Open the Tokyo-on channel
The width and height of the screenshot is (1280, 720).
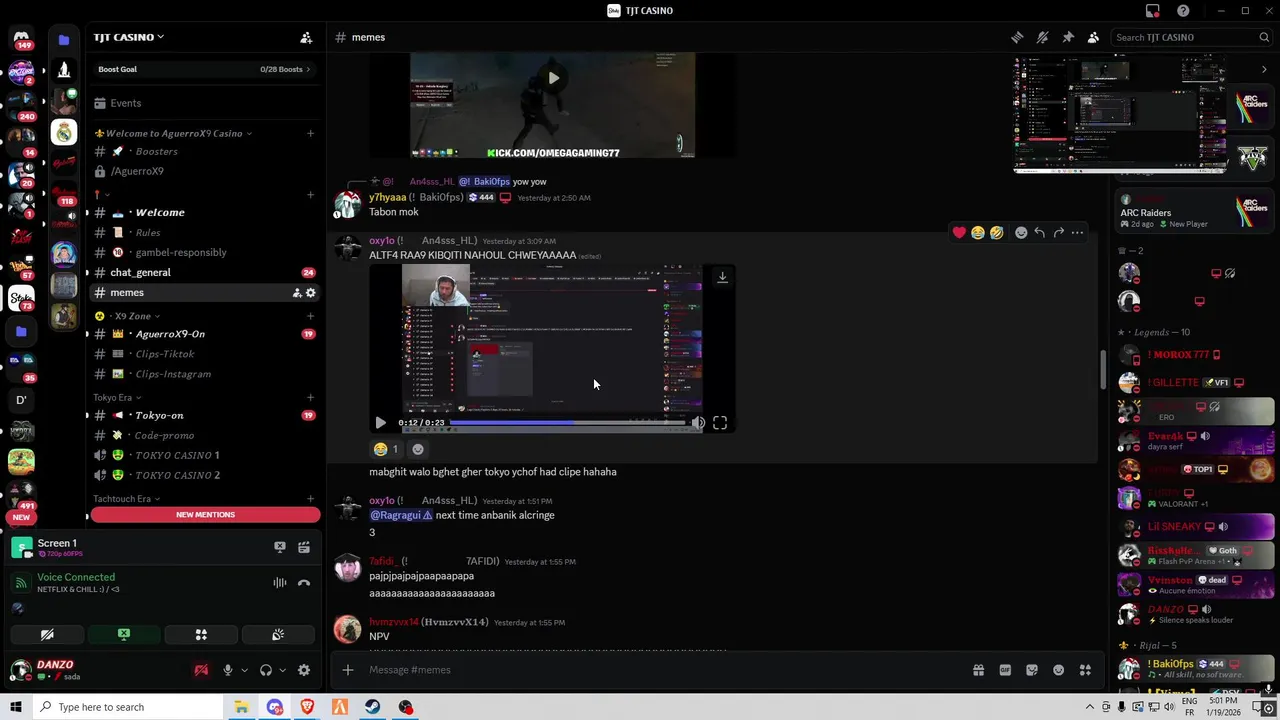pyautogui.click(x=204, y=415)
